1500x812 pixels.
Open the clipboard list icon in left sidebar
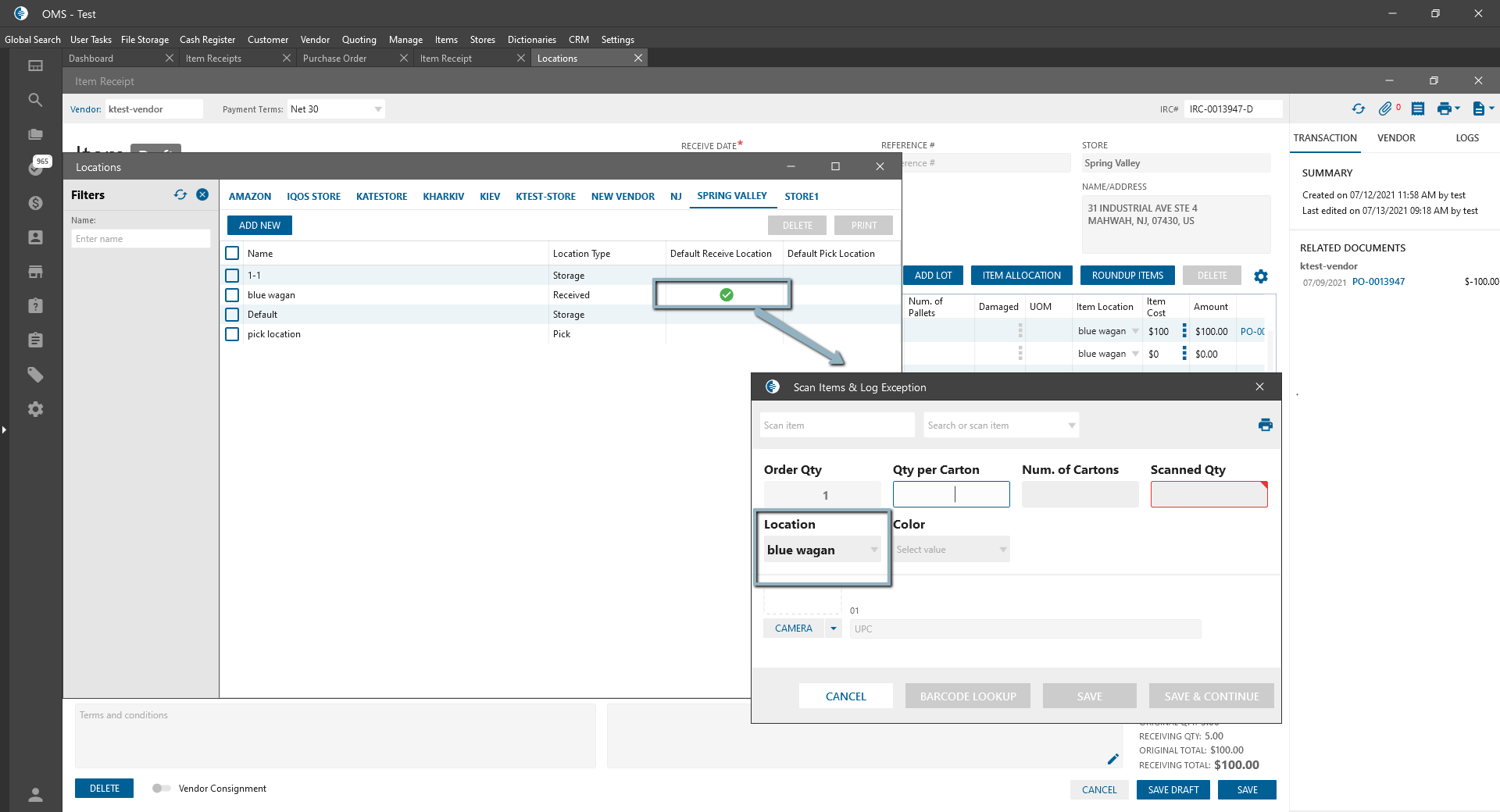pos(35,340)
